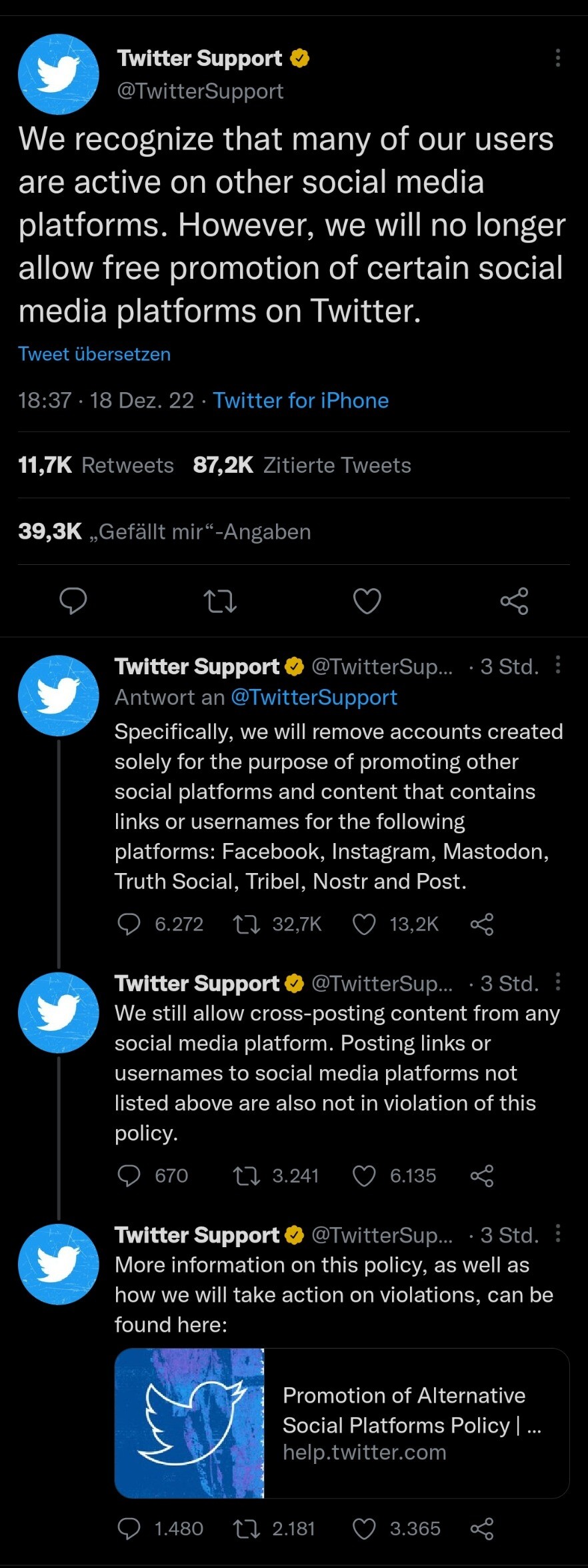View the 11,7K Retweets list
Viewport: 588px width, 1568px height.
(96, 465)
